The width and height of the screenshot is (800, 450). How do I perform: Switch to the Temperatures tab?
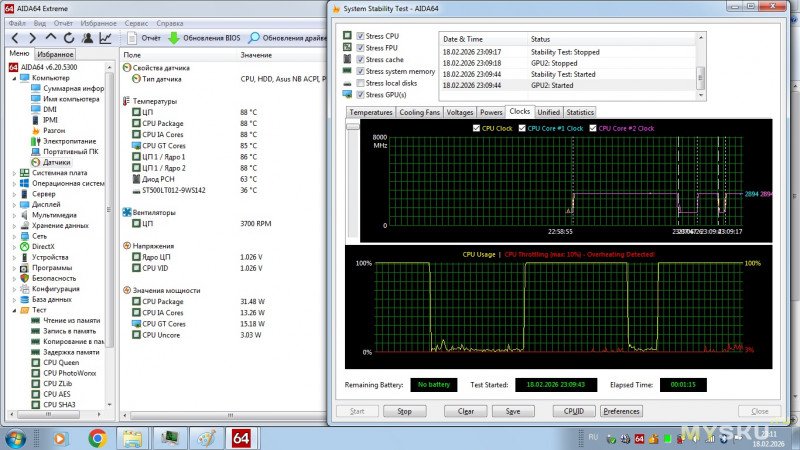369,112
